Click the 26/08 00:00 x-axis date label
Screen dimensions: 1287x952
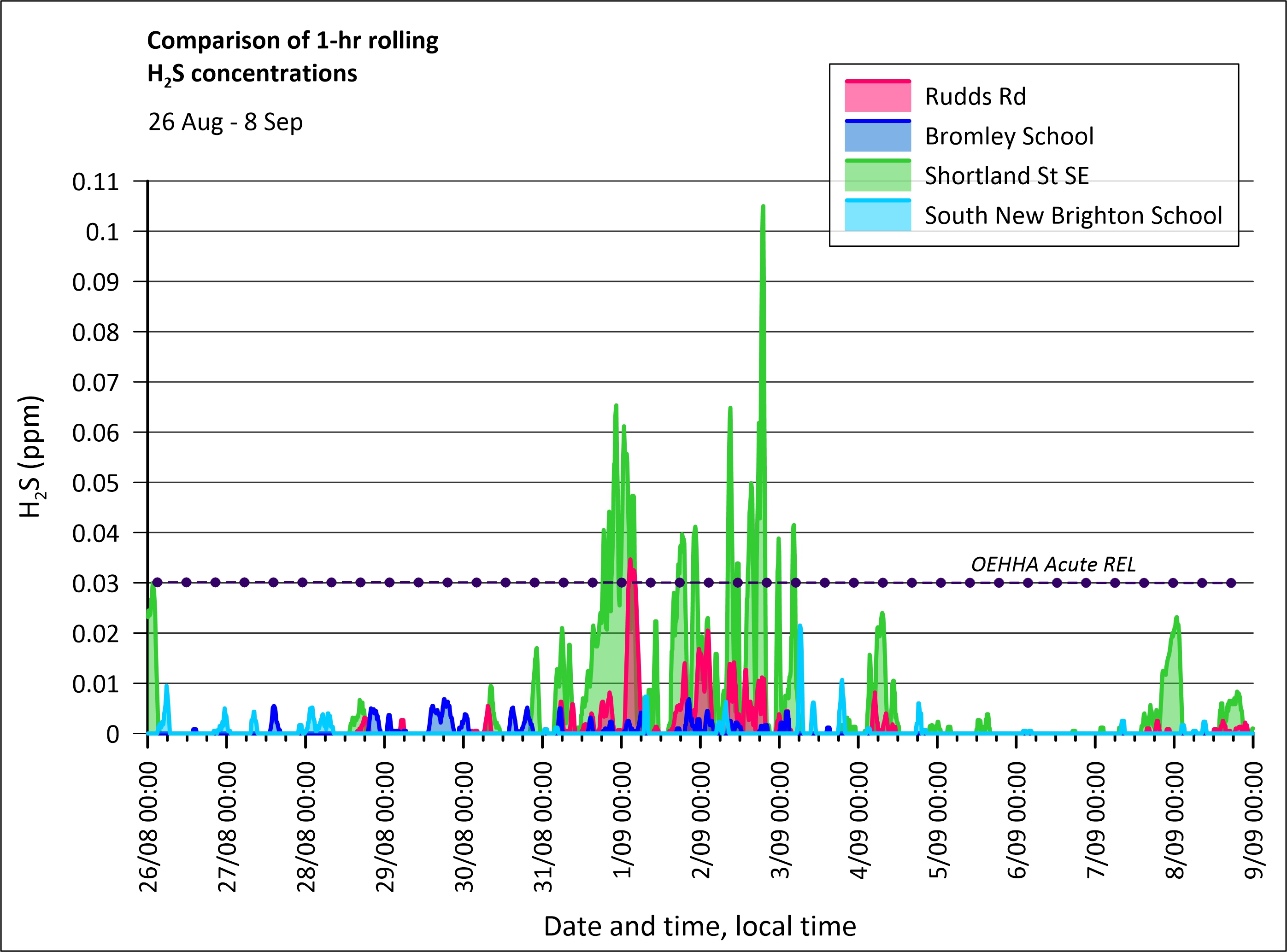point(149,826)
